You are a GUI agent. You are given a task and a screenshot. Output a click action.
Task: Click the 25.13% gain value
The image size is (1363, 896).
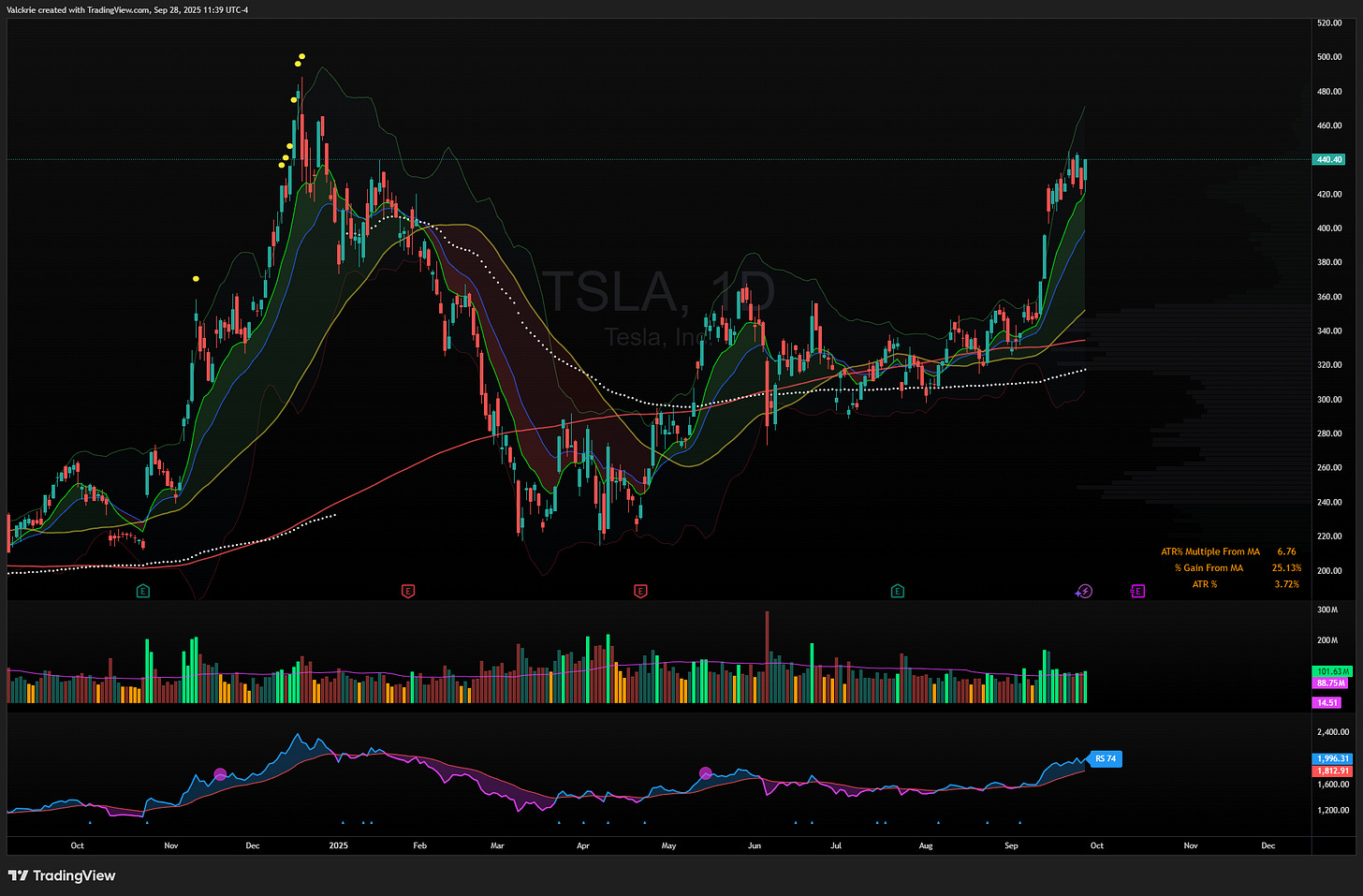(x=1286, y=567)
